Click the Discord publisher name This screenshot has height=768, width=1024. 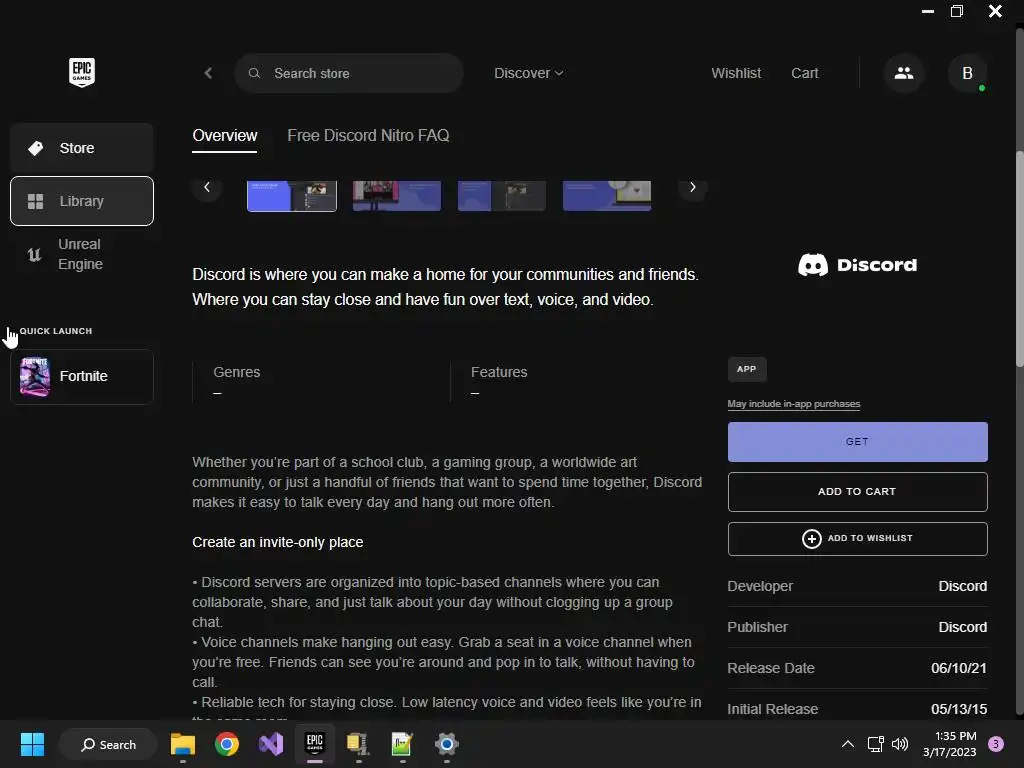click(963, 628)
